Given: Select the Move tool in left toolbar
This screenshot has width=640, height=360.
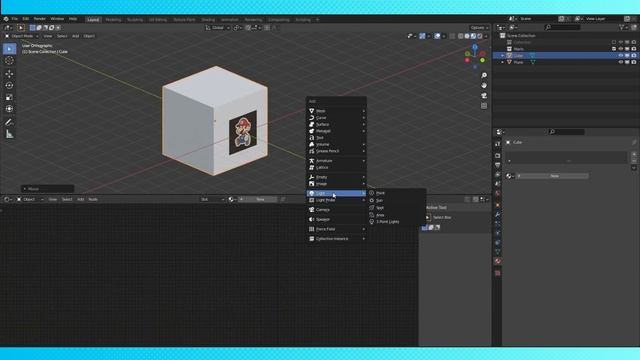Looking at the screenshot, I should [x=9, y=73].
